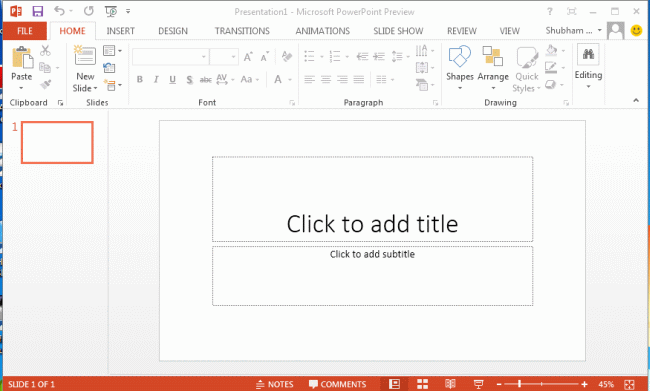The image size is (650, 391).
Task: Start Slide Show from status bar
Action: (478, 384)
